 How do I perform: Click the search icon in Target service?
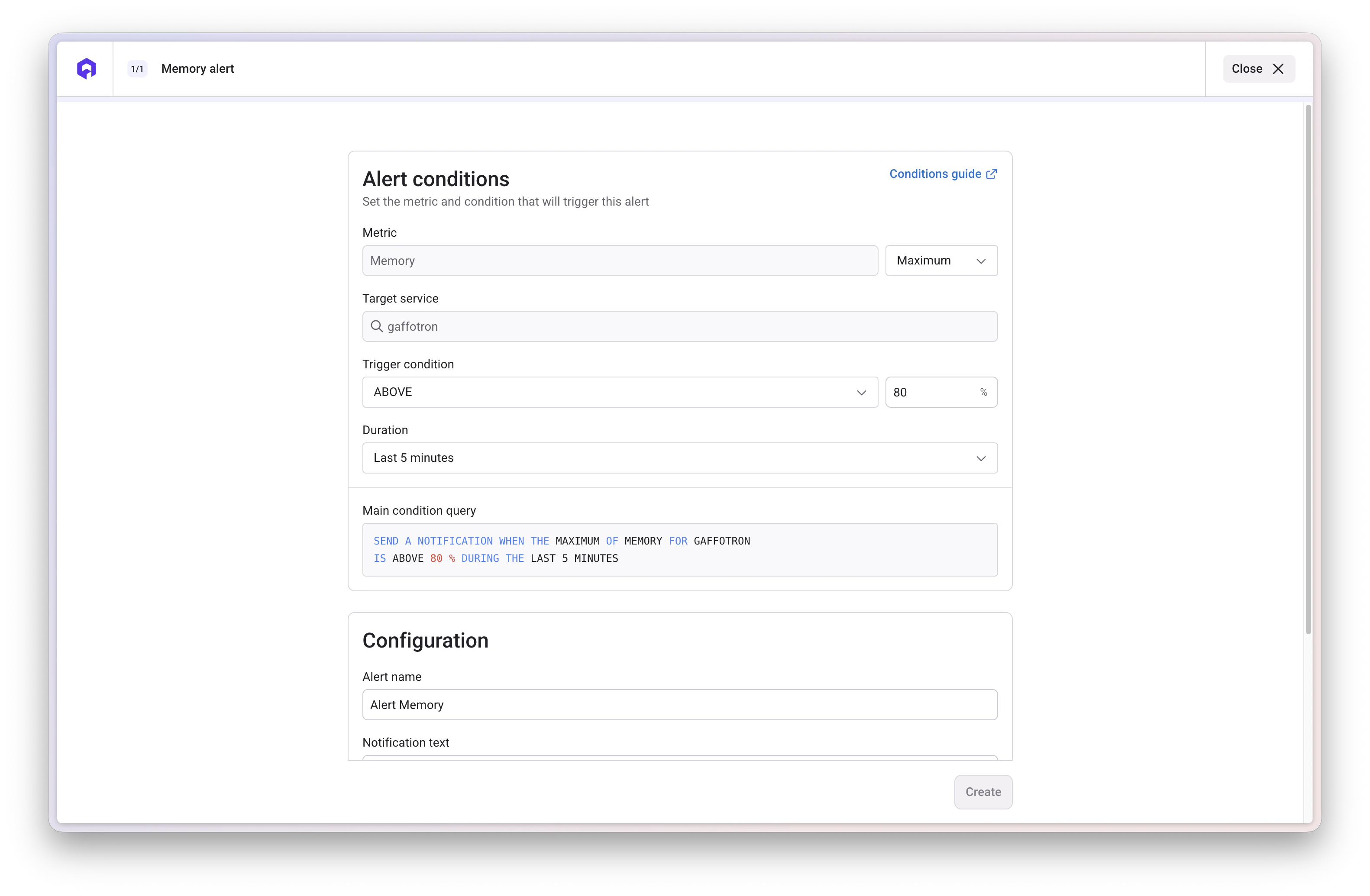376,326
